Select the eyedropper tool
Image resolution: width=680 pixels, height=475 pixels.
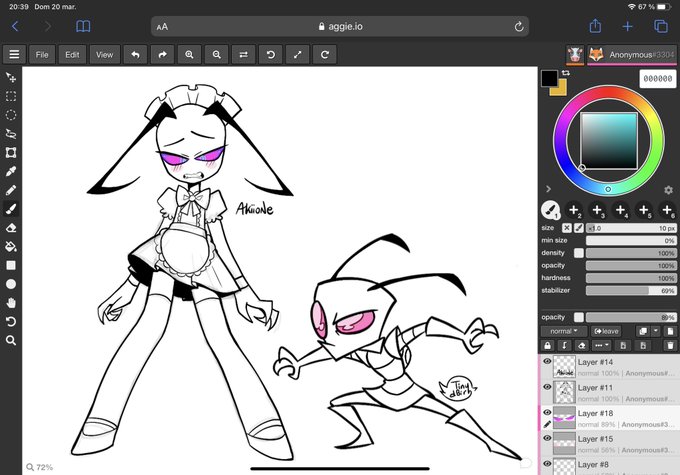11,171
